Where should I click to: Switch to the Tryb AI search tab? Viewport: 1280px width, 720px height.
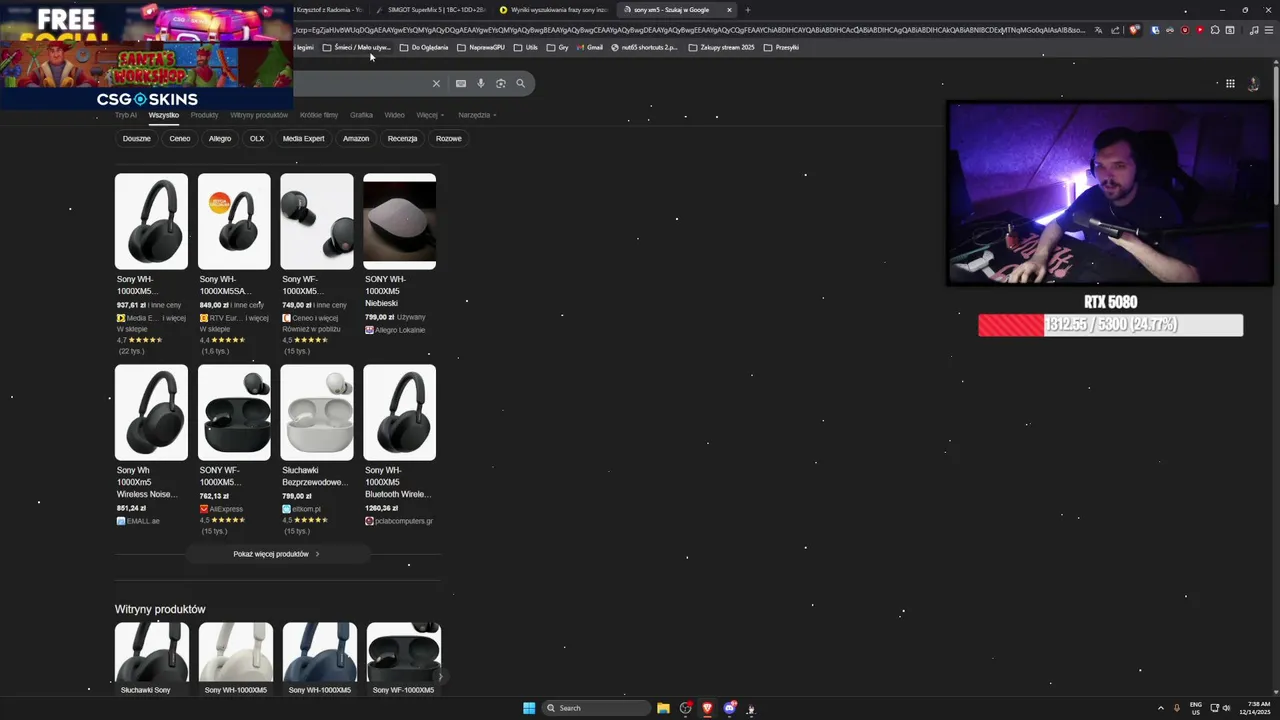coord(125,115)
